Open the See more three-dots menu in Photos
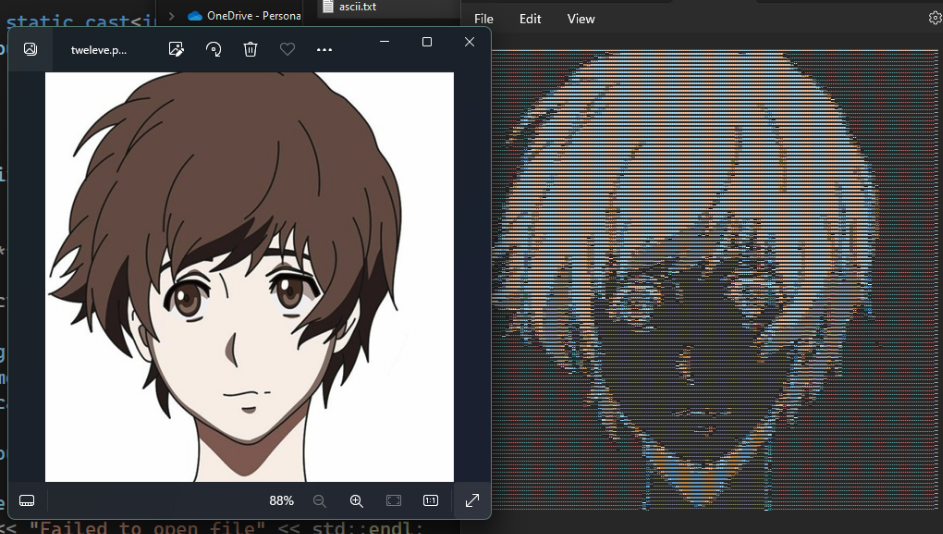 coord(324,50)
